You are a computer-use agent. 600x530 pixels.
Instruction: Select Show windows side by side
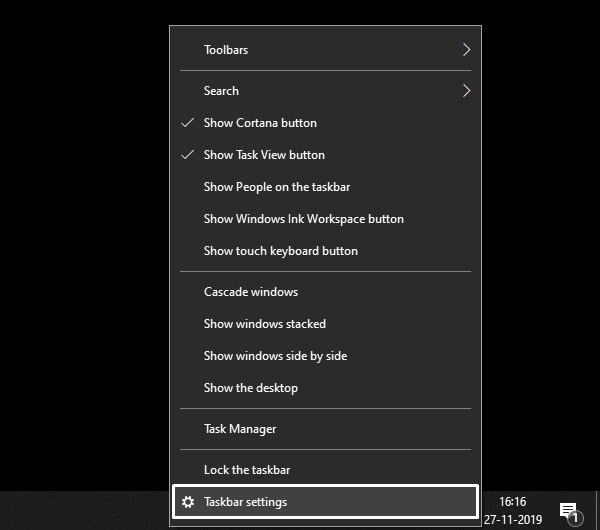[x=325, y=356]
